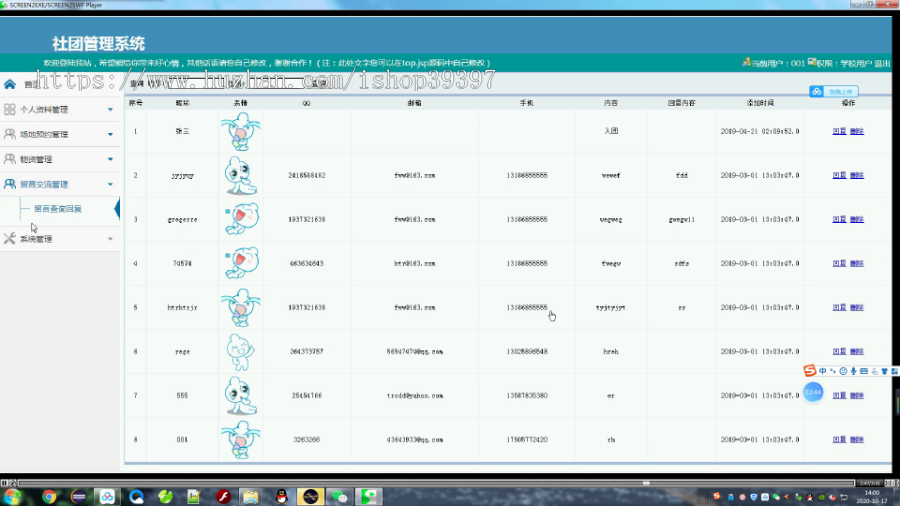The height and width of the screenshot is (506, 900).
Task: Expand the 系统管理 menu arrow
Action: coord(110,239)
